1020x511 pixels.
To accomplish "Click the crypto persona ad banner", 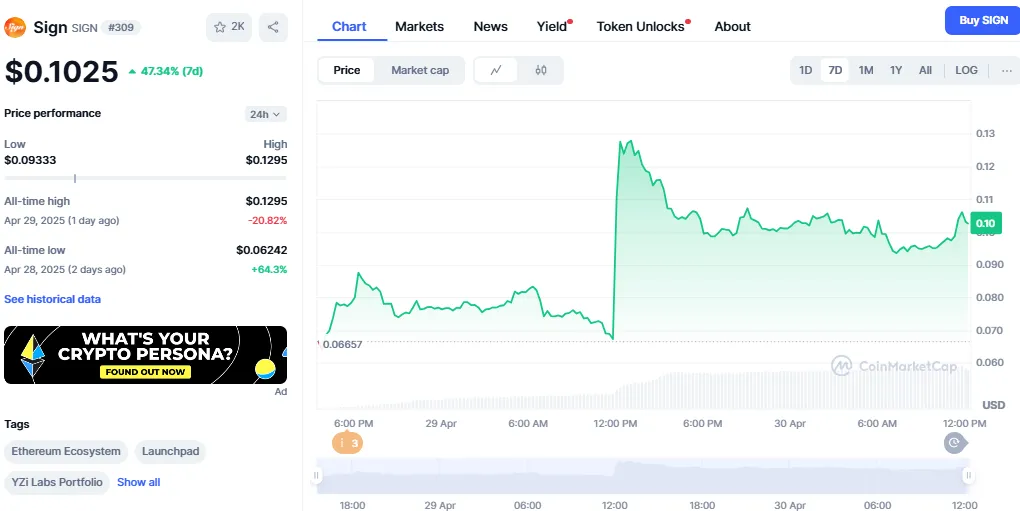I will 145,355.
